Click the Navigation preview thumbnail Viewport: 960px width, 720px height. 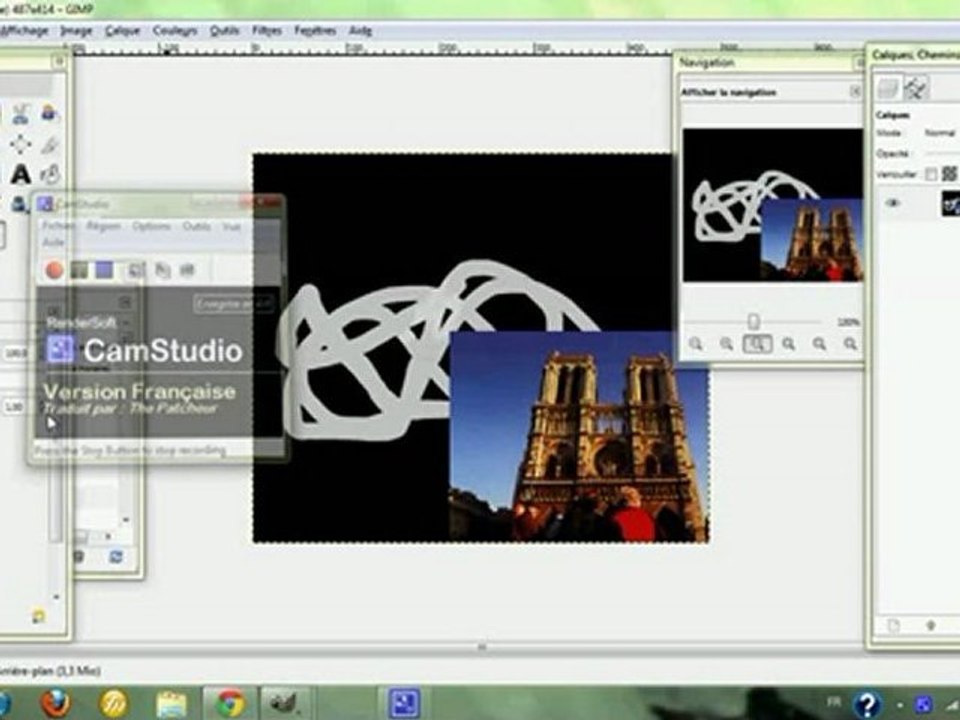(x=773, y=205)
